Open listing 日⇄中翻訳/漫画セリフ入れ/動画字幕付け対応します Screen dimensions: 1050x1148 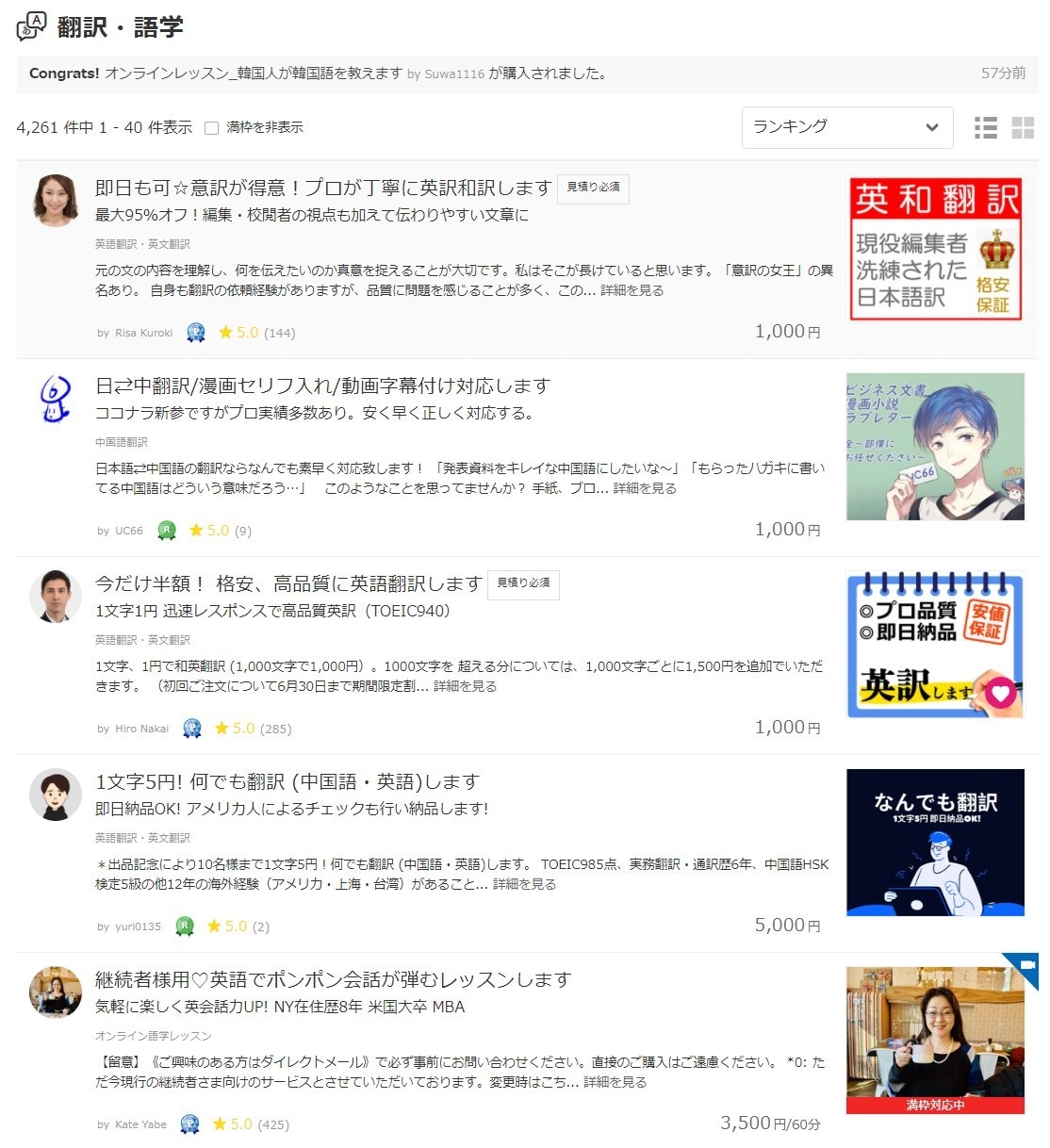coord(322,385)
